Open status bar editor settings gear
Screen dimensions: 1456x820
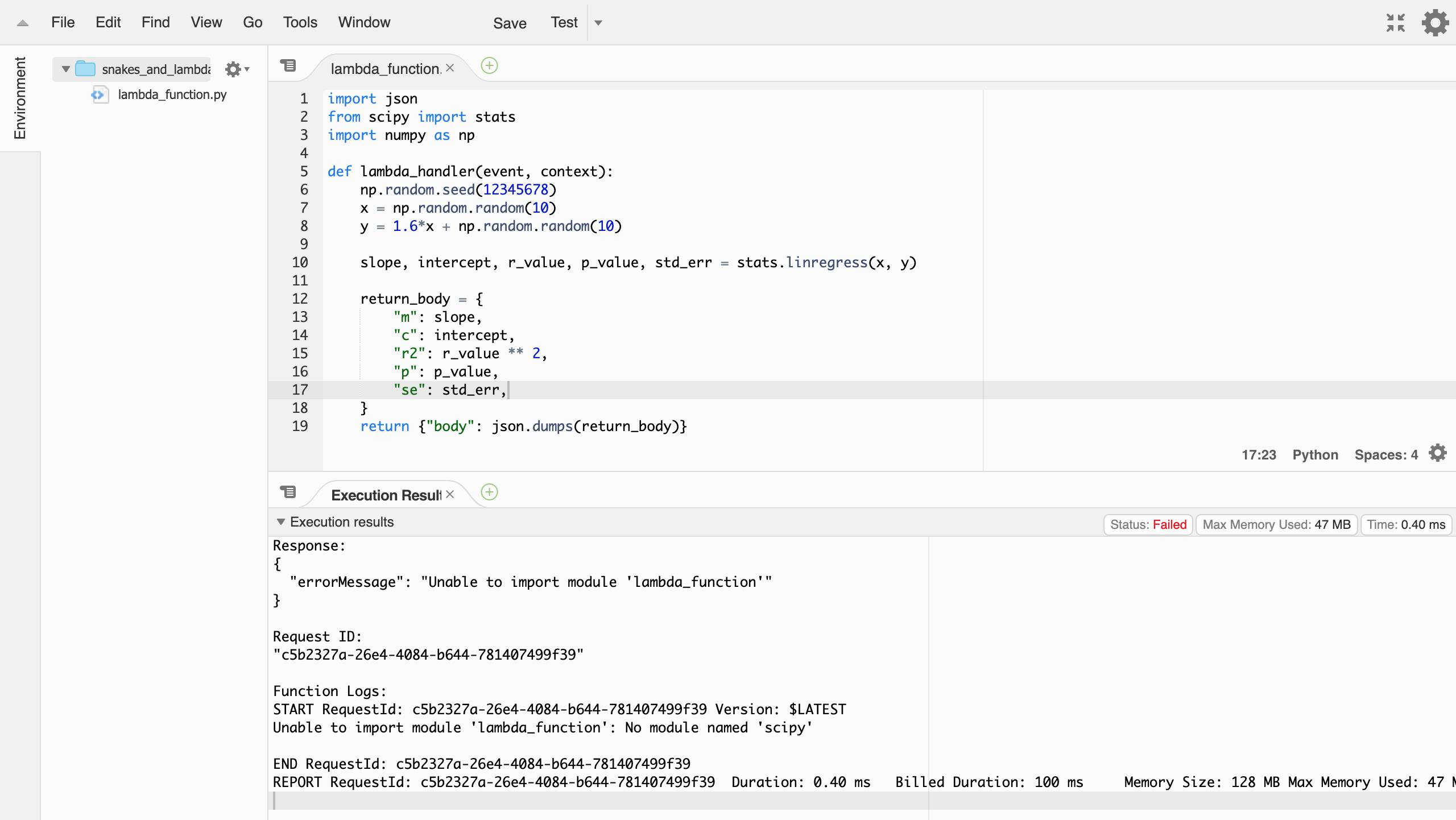(1438, 454)
